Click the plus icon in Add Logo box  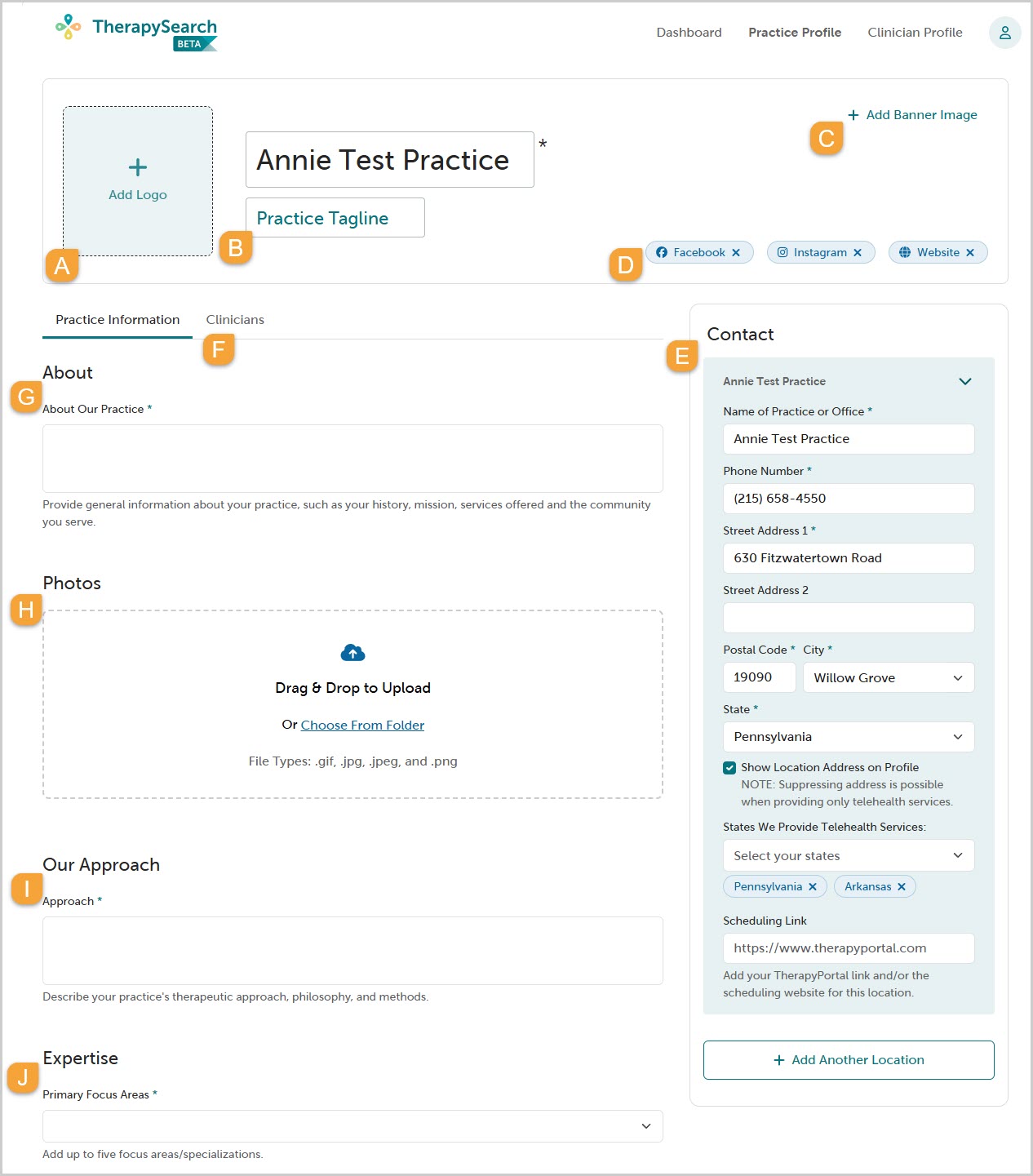pos(138,167)
